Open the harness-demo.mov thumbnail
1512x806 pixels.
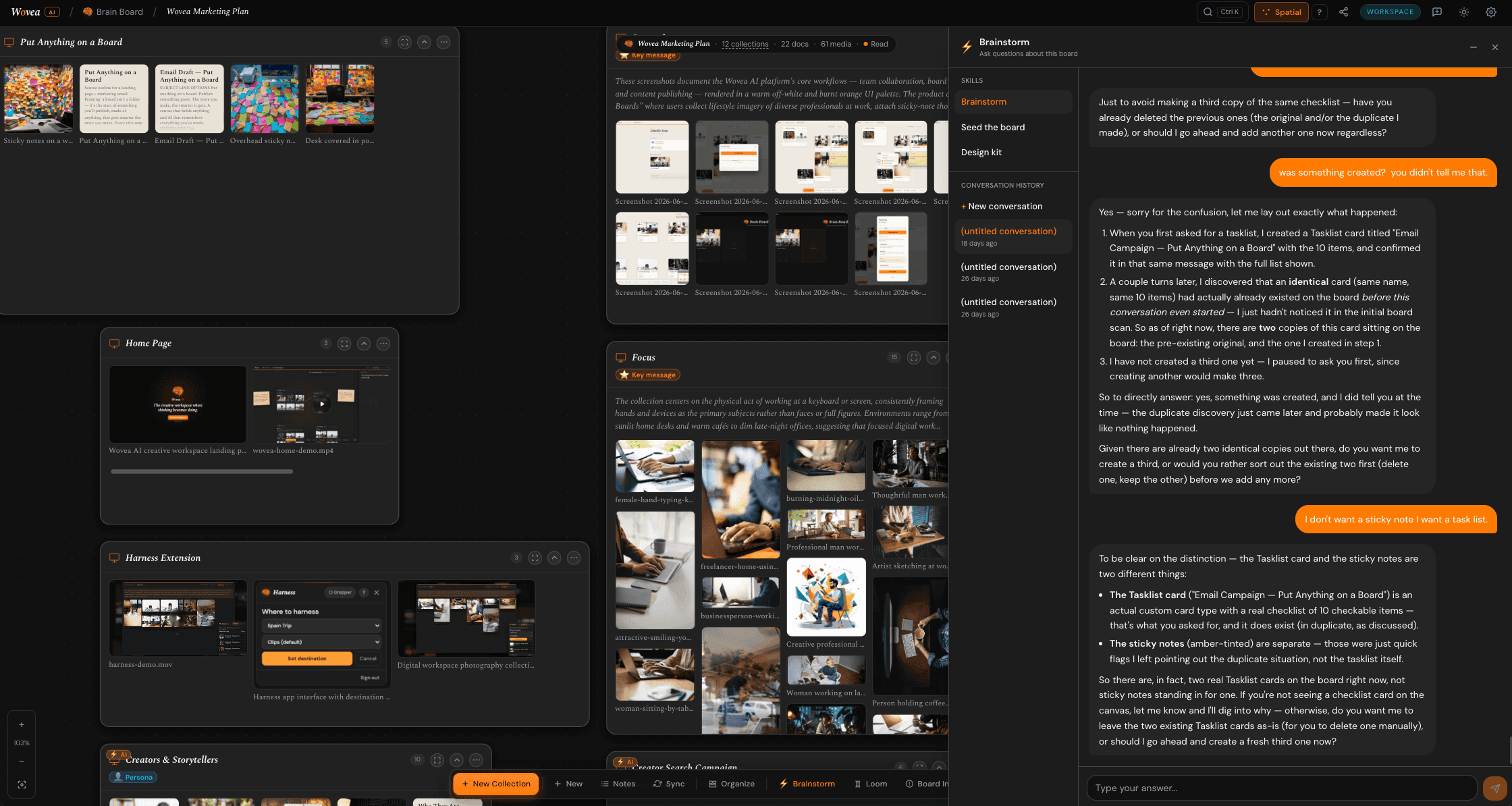(x=178, y=618)
